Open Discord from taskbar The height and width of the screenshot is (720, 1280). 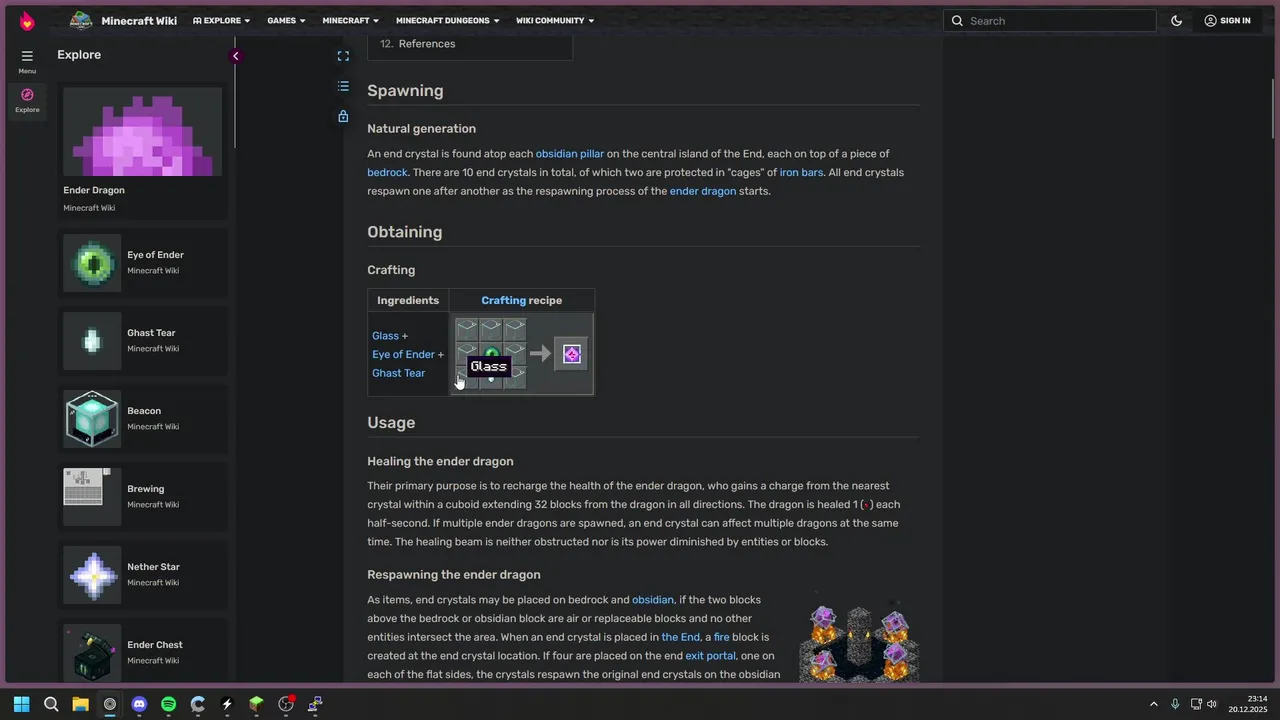[x=139, y=704]
